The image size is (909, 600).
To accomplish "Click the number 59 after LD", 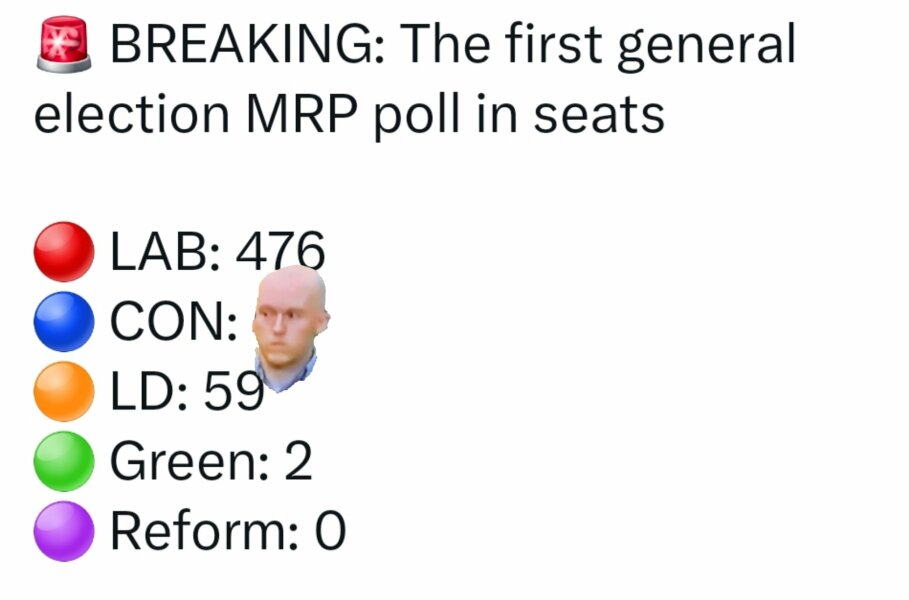I will [233, 392].
